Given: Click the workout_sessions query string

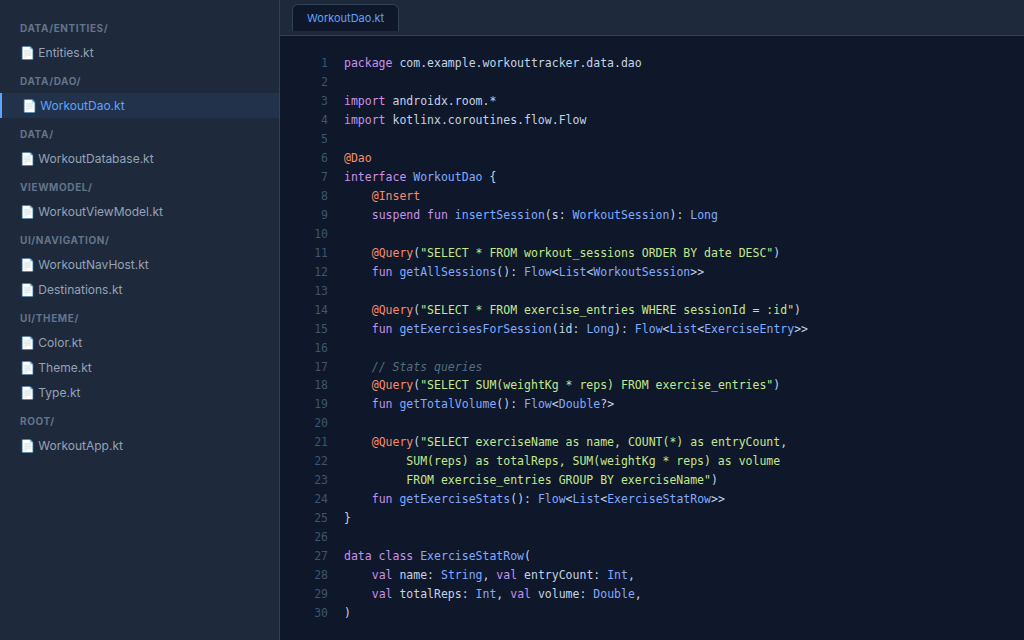Looking at the screenshot, I should click(596, 253).
